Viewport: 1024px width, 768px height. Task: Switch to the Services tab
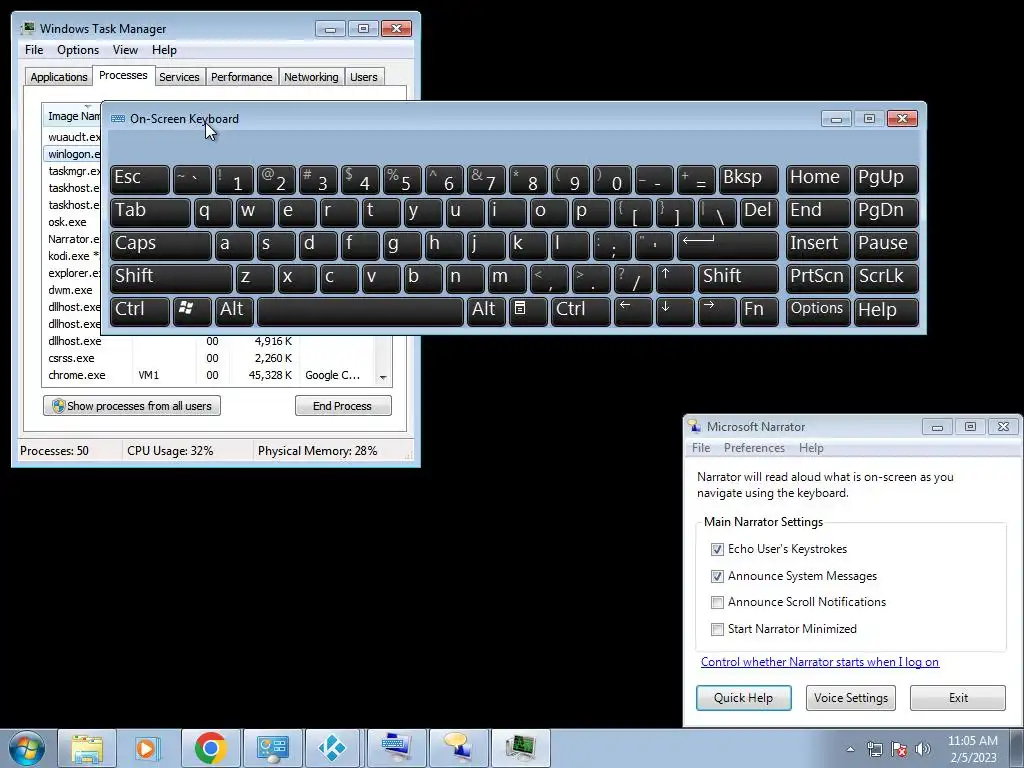click(179, 77)
